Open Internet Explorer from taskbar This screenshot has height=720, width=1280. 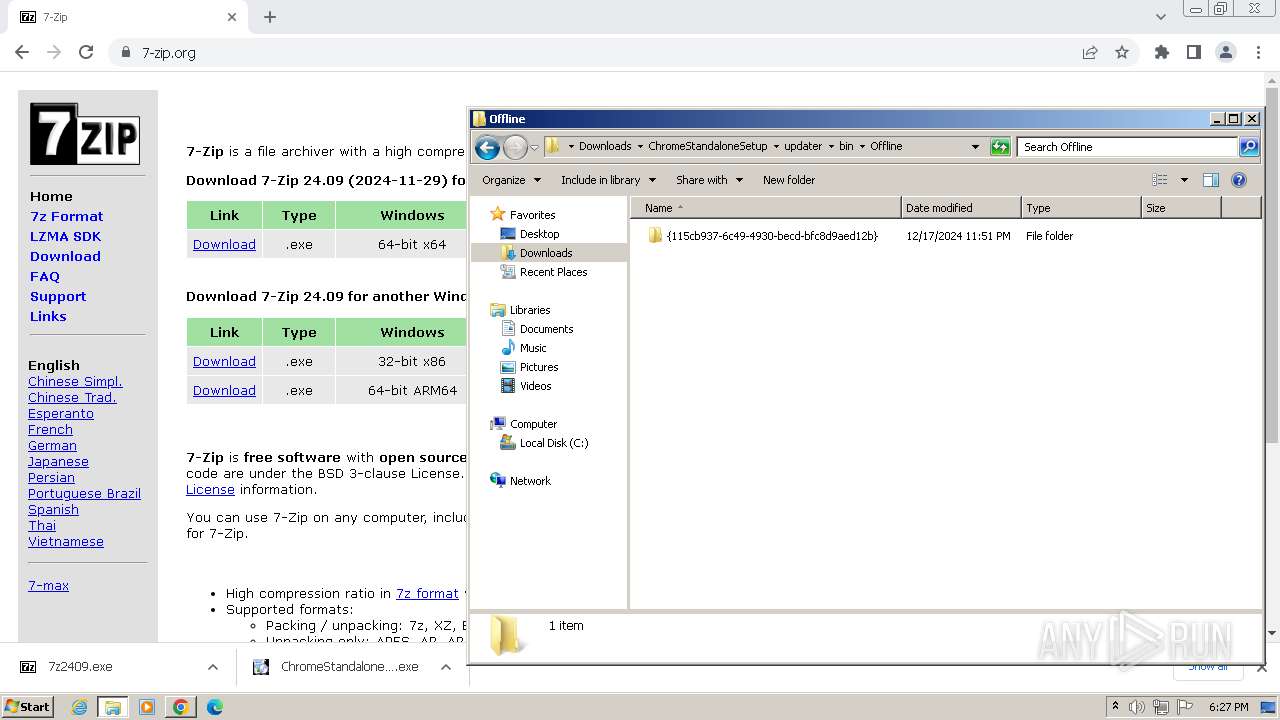[80, 707]
